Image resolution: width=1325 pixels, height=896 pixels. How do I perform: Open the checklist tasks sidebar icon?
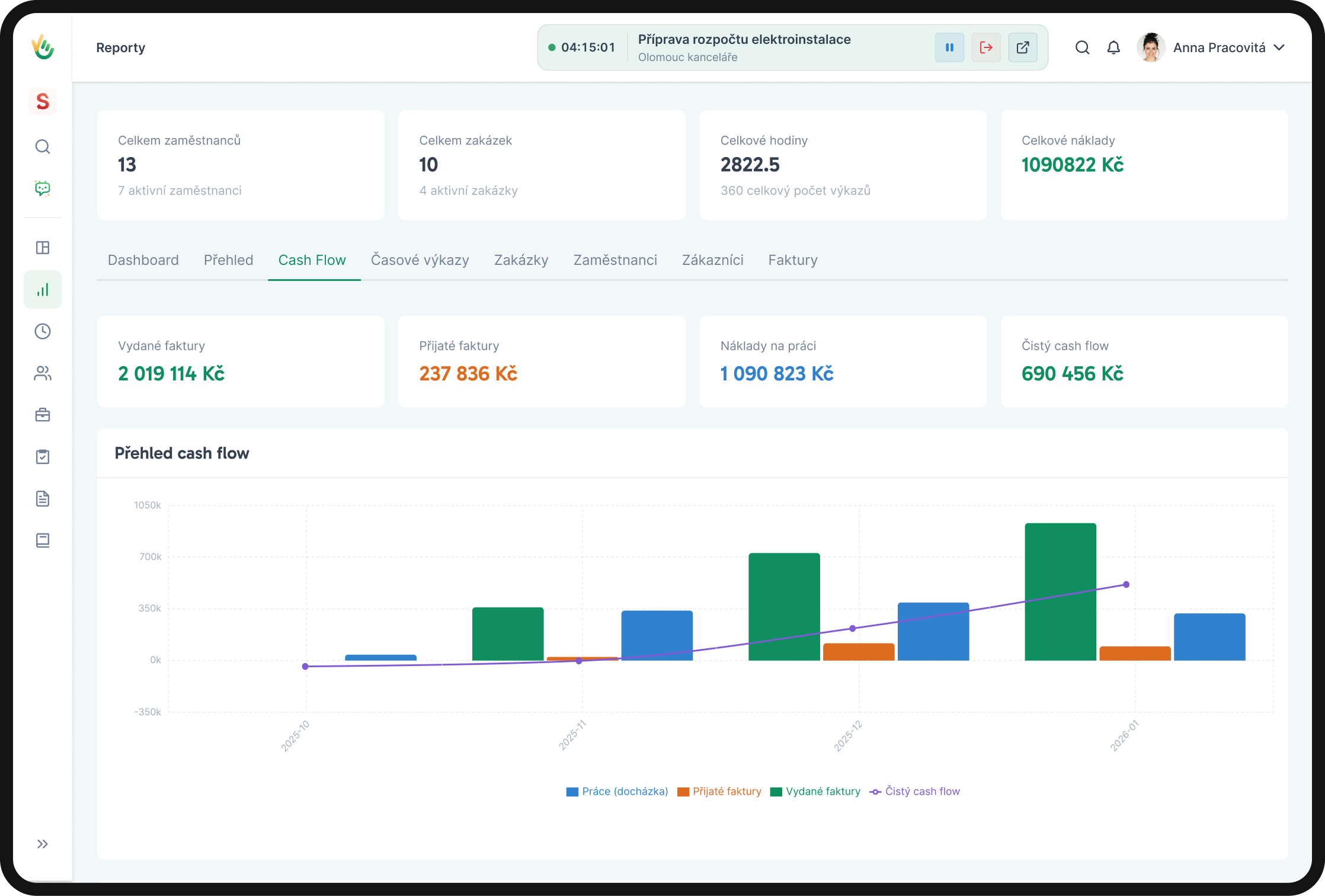pos(43,457)
